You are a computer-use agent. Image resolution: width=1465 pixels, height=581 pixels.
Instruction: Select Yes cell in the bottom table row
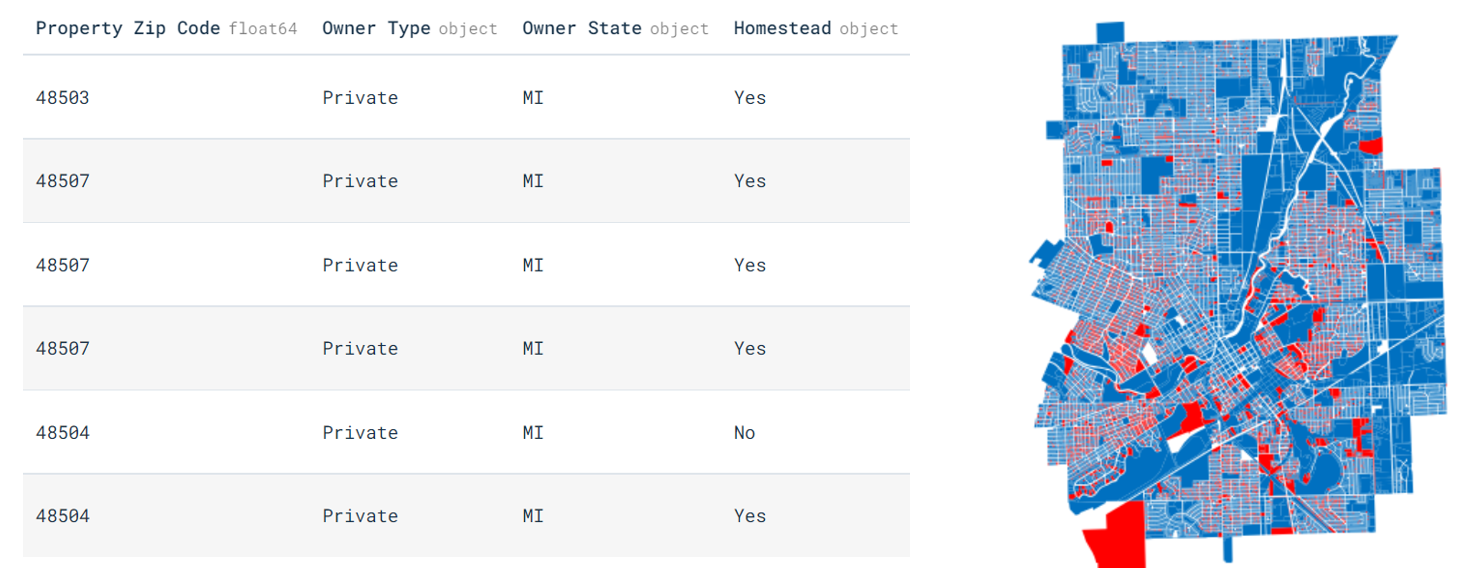tap(749, 516)
